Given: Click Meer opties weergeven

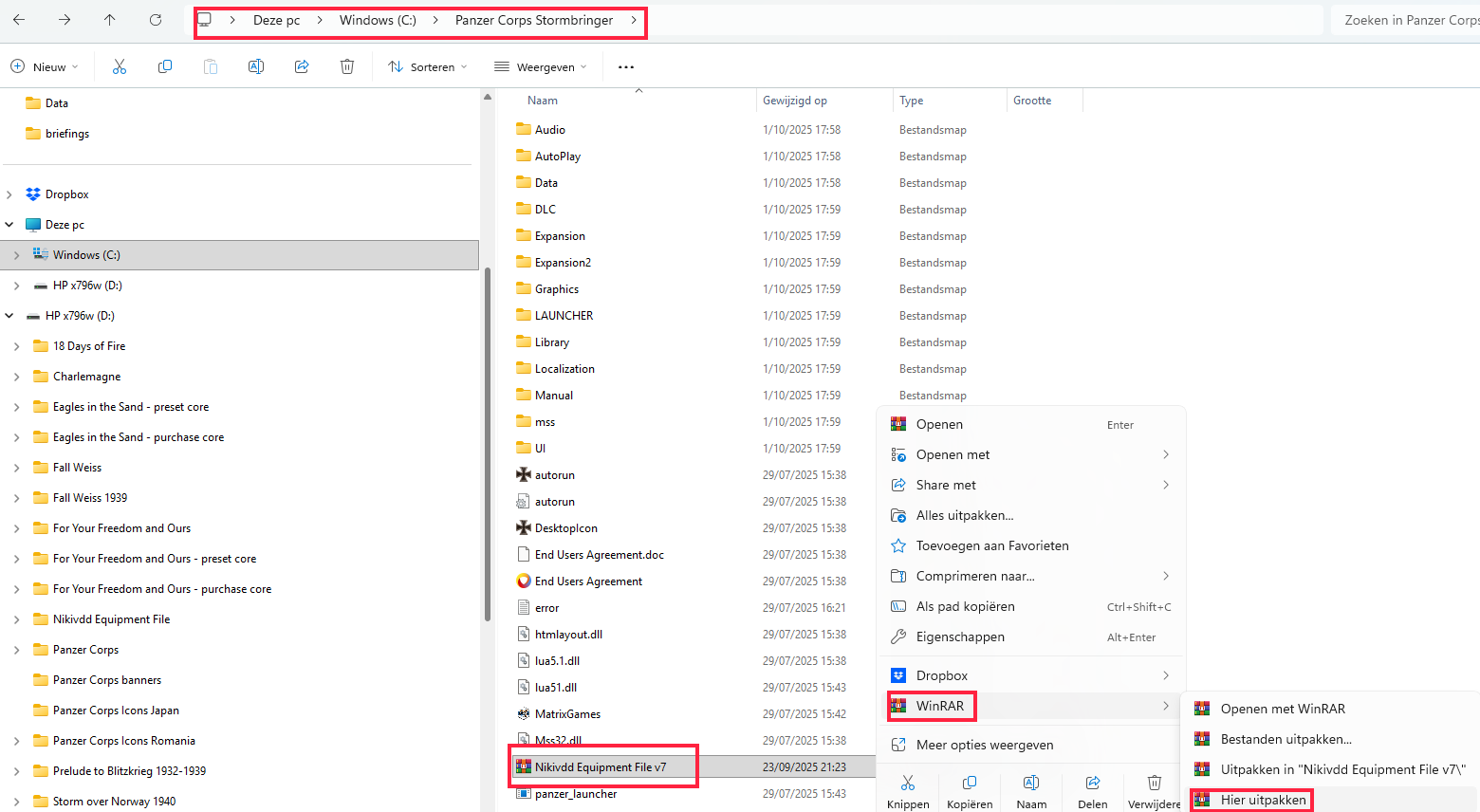Looking at the screenshot, I should click(985, 745).
